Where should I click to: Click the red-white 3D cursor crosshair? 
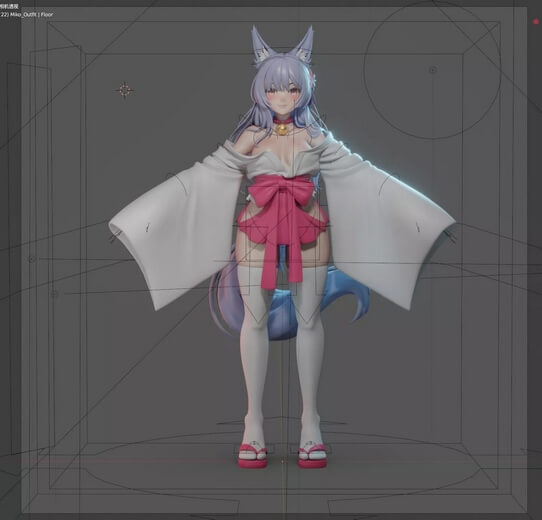tap(124, 91)
